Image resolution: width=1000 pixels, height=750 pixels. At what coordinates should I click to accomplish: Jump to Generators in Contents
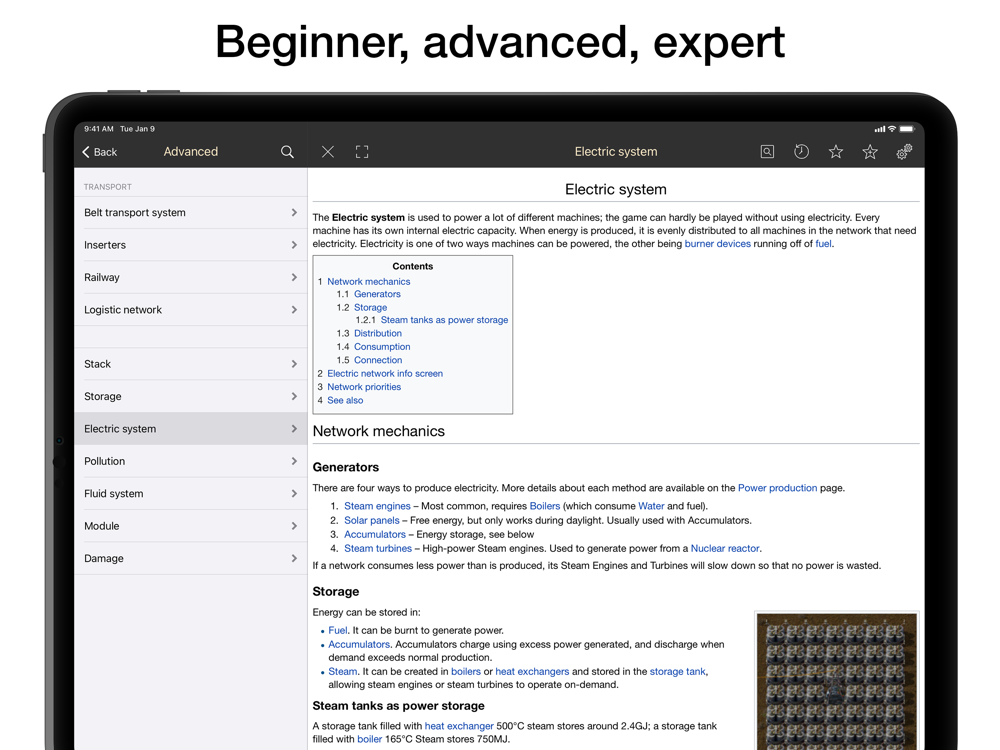(x=377, y=294)
